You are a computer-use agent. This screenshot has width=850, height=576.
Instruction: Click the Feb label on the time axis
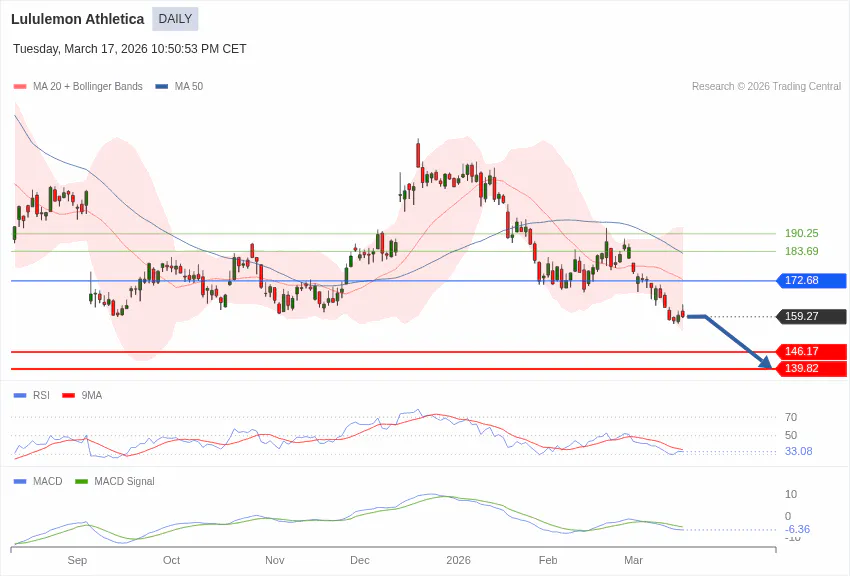coord(548,560)
